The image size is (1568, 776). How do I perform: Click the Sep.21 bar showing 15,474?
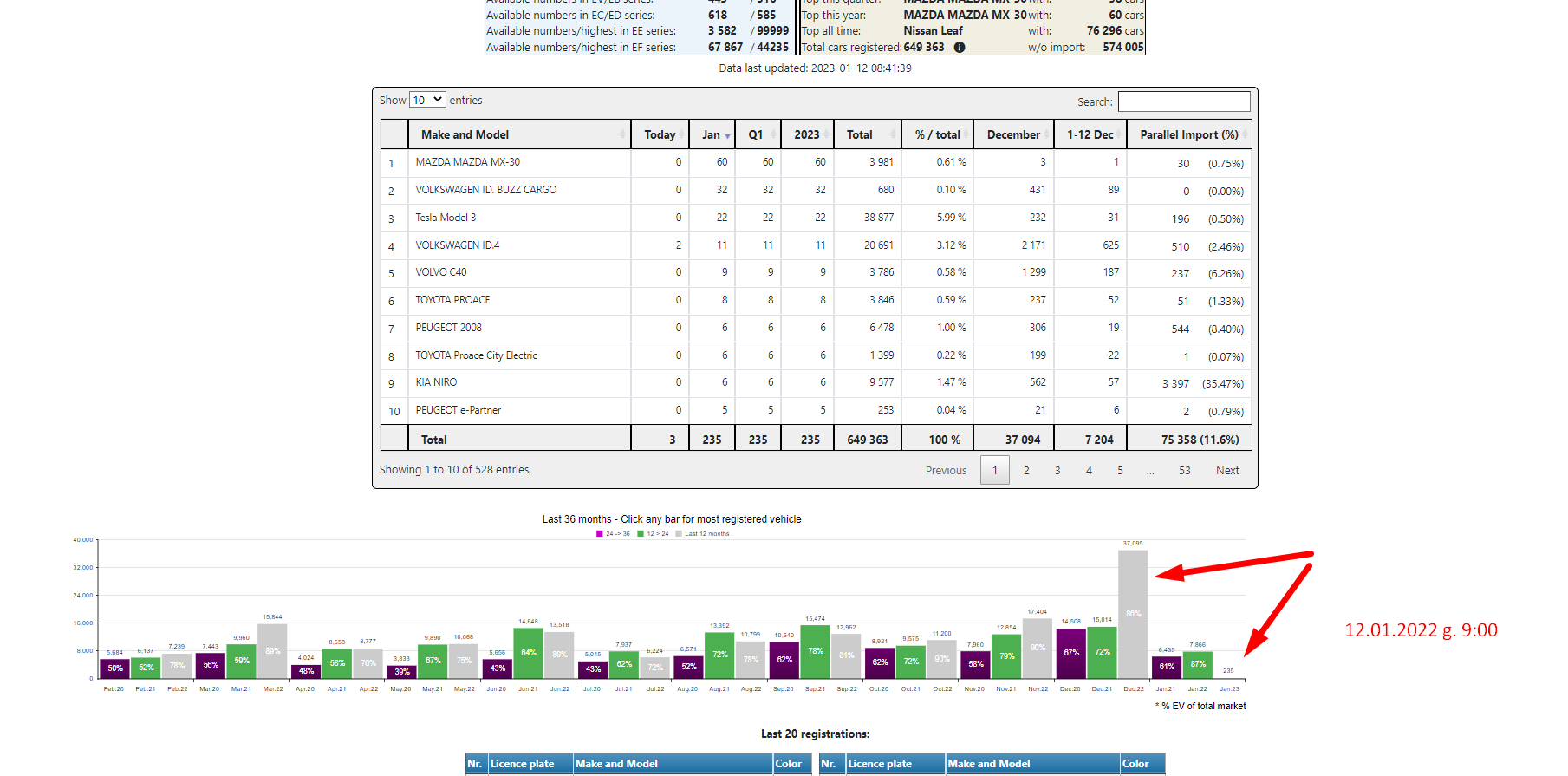(815, 651)
